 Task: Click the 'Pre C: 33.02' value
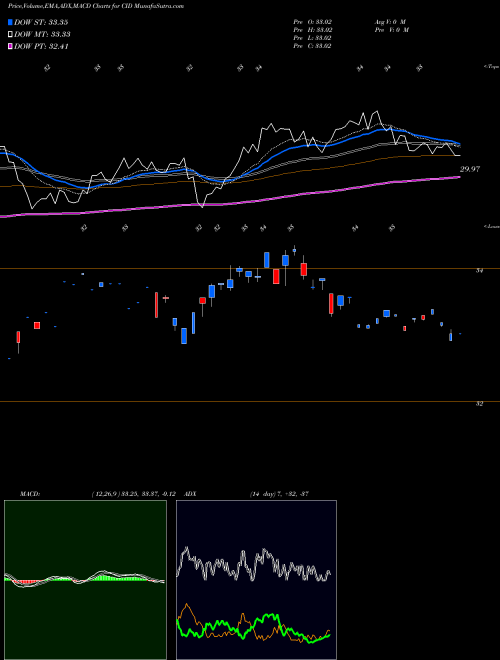pos(312,46)
